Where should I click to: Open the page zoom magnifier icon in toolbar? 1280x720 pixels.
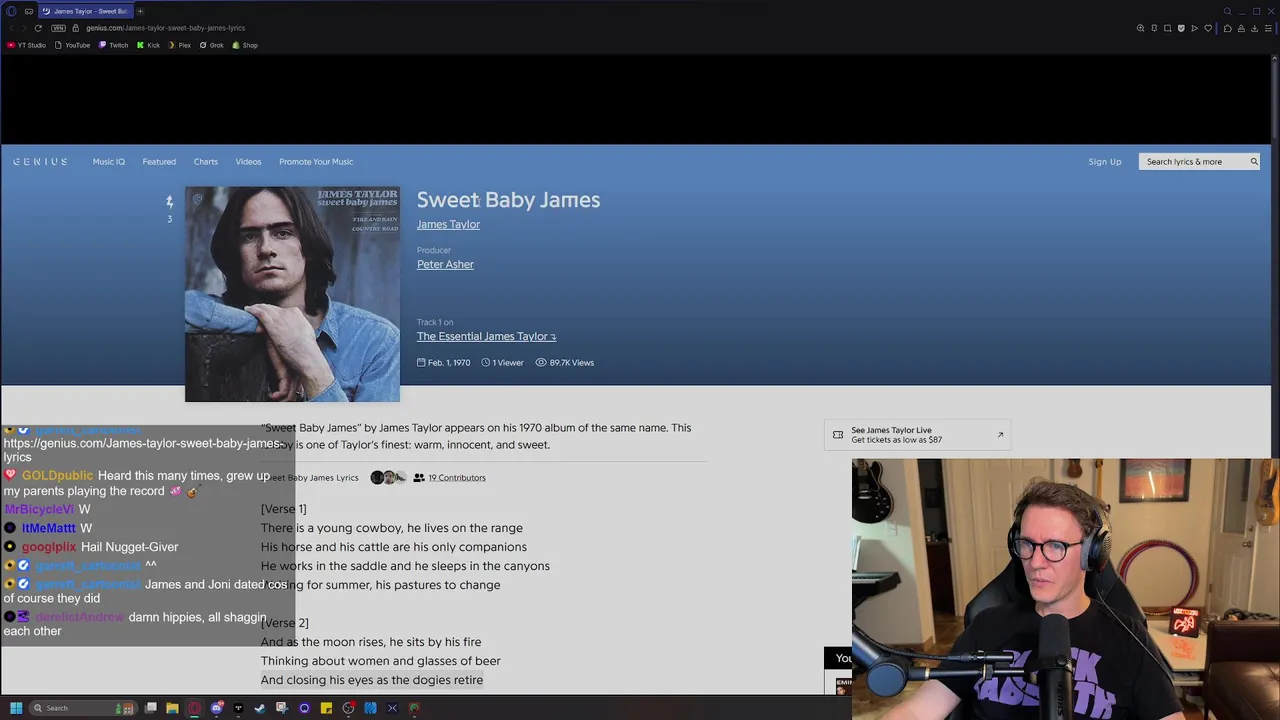pos(1140,28)
